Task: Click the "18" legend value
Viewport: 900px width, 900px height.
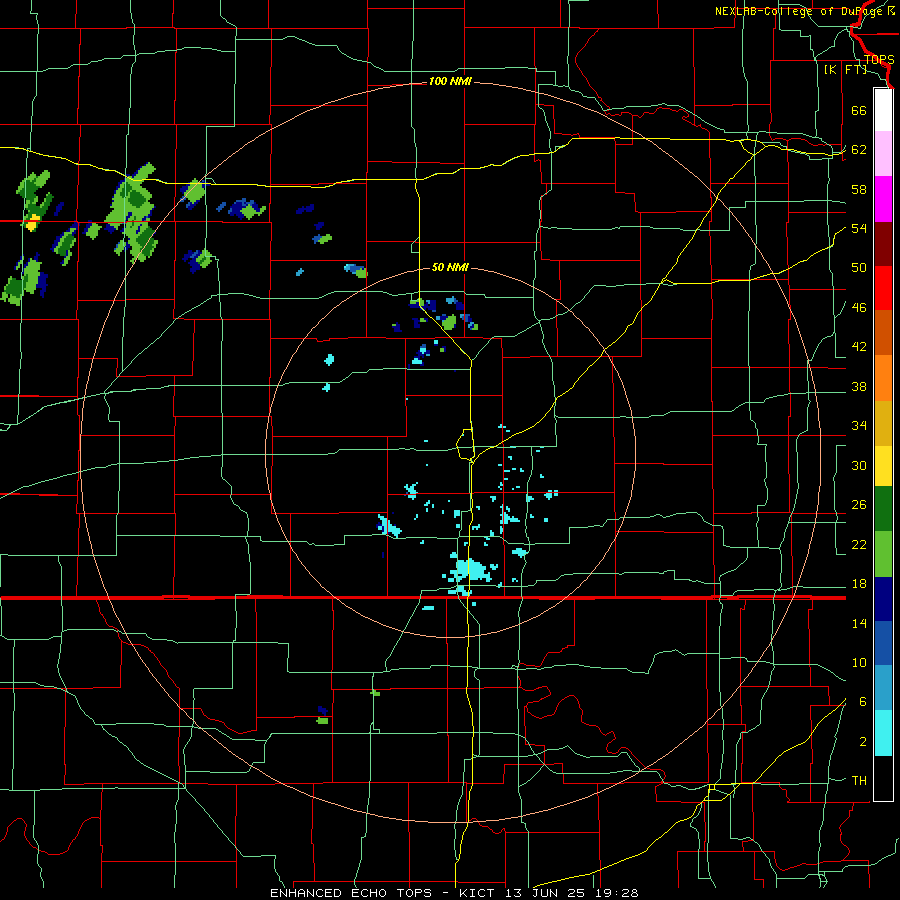Action: tap(859, 584)
